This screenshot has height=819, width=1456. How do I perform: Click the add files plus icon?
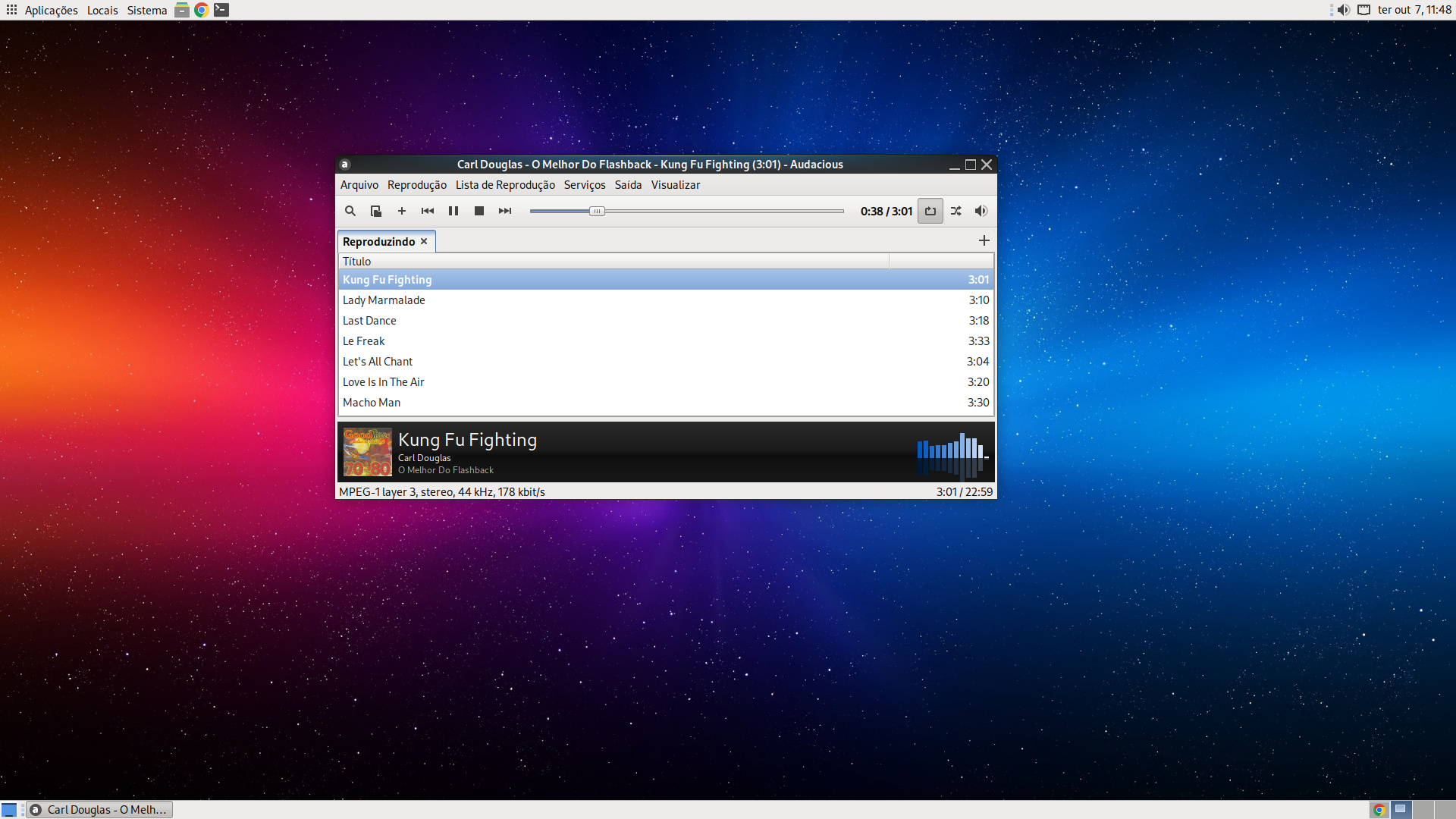[x=402, y=211]
